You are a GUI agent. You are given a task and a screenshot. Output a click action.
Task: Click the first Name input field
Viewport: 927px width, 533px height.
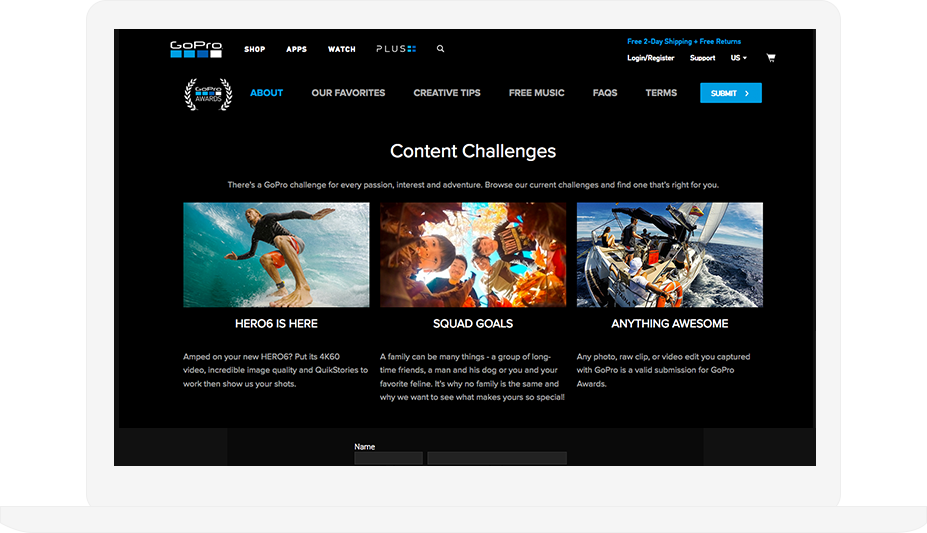(388, 458)
